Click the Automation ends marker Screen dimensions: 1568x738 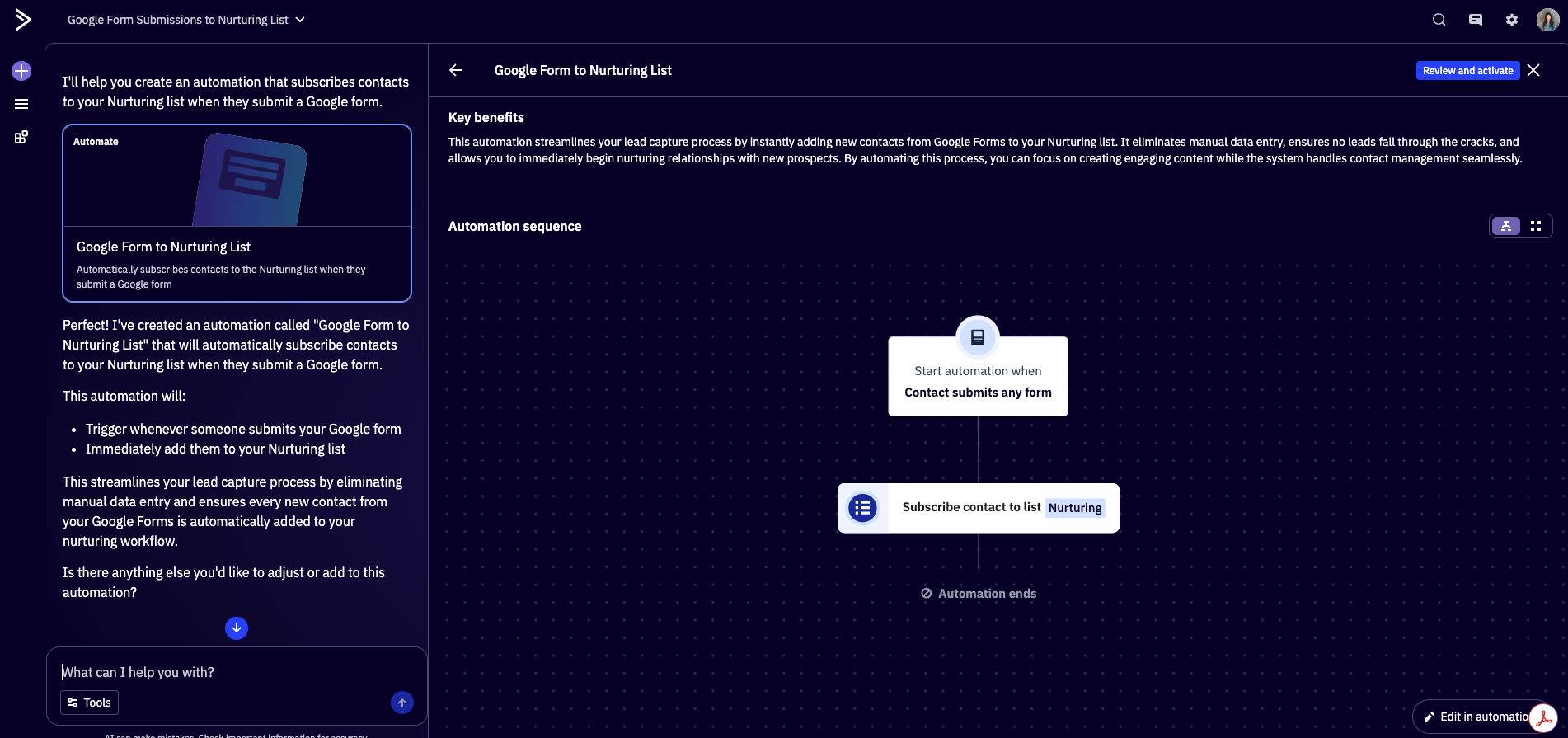[979, 594]
